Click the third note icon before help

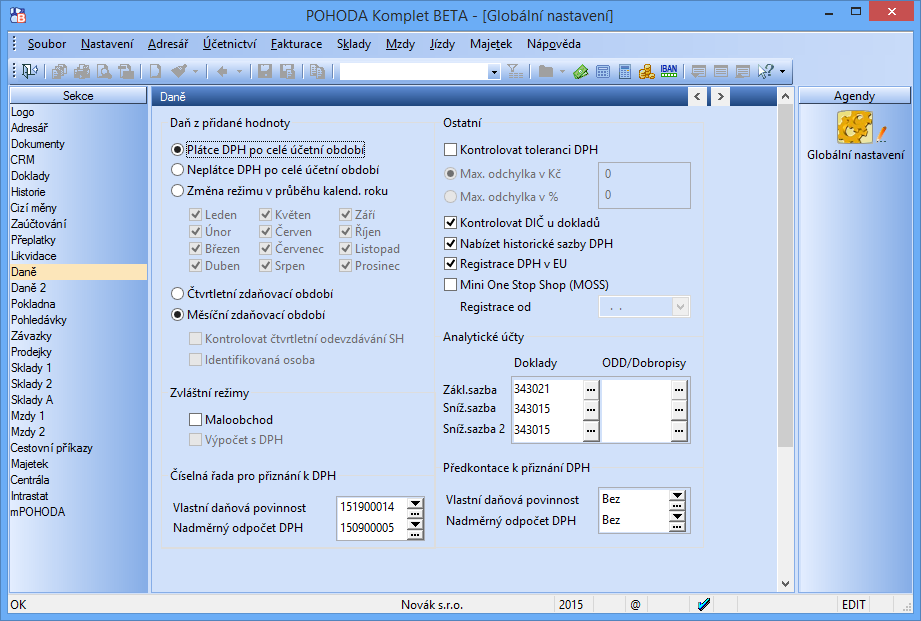[x=742, y=72]
